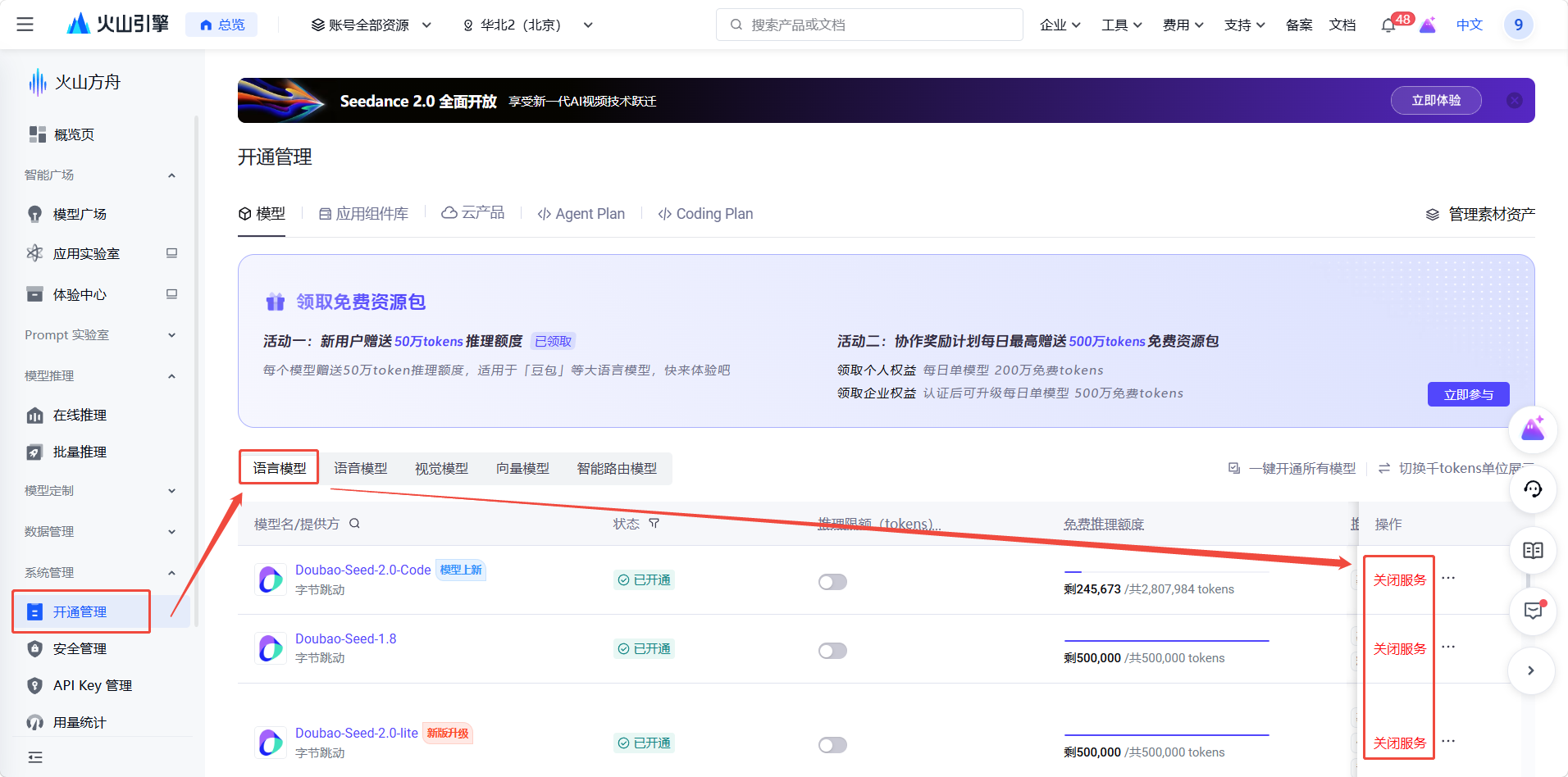The height and width of the screenshot is (777, 1568).
Task: Open more actions for Doubao-Seed-2.0-lite
Action: tap(1448, 741)
